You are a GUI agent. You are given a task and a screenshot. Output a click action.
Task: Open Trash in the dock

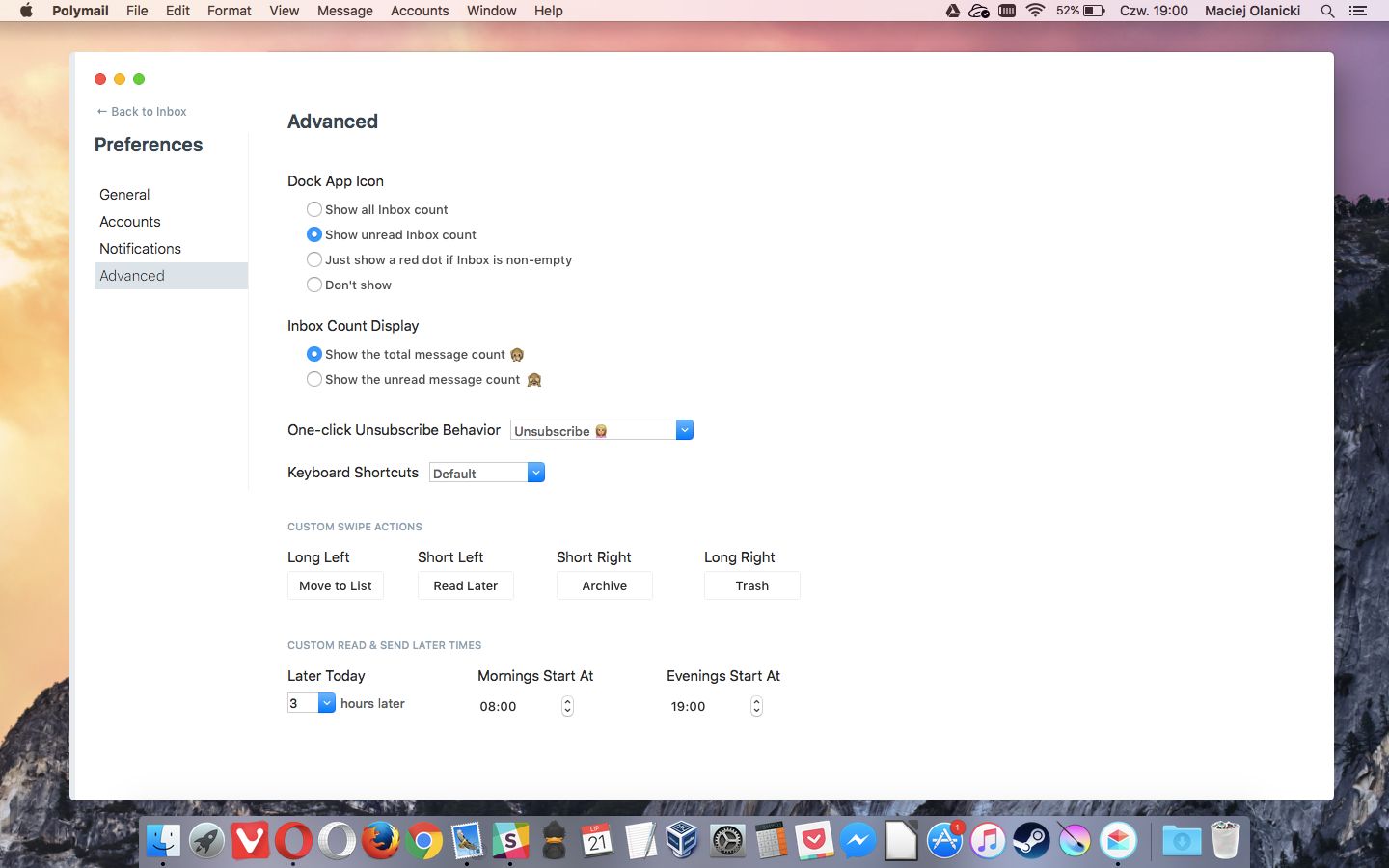(x=1225, y=841)
